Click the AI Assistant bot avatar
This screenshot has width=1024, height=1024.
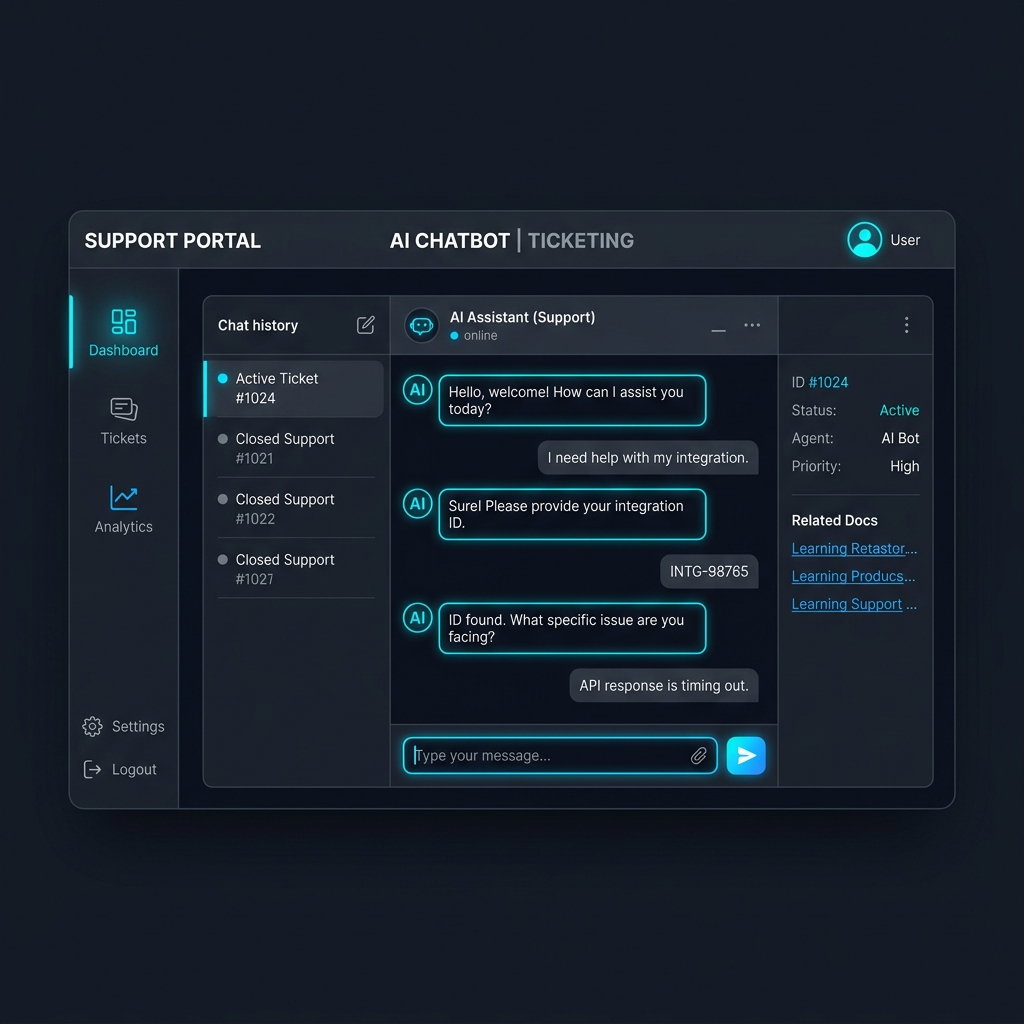421,325
